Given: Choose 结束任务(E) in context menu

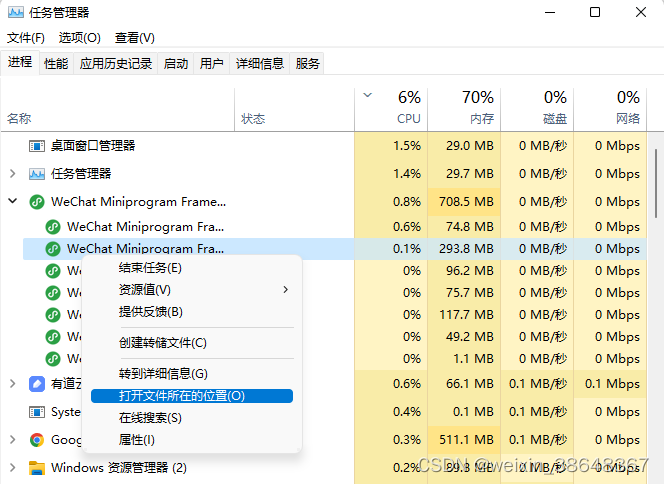Looking at the screenshot, I should [192, 268].
